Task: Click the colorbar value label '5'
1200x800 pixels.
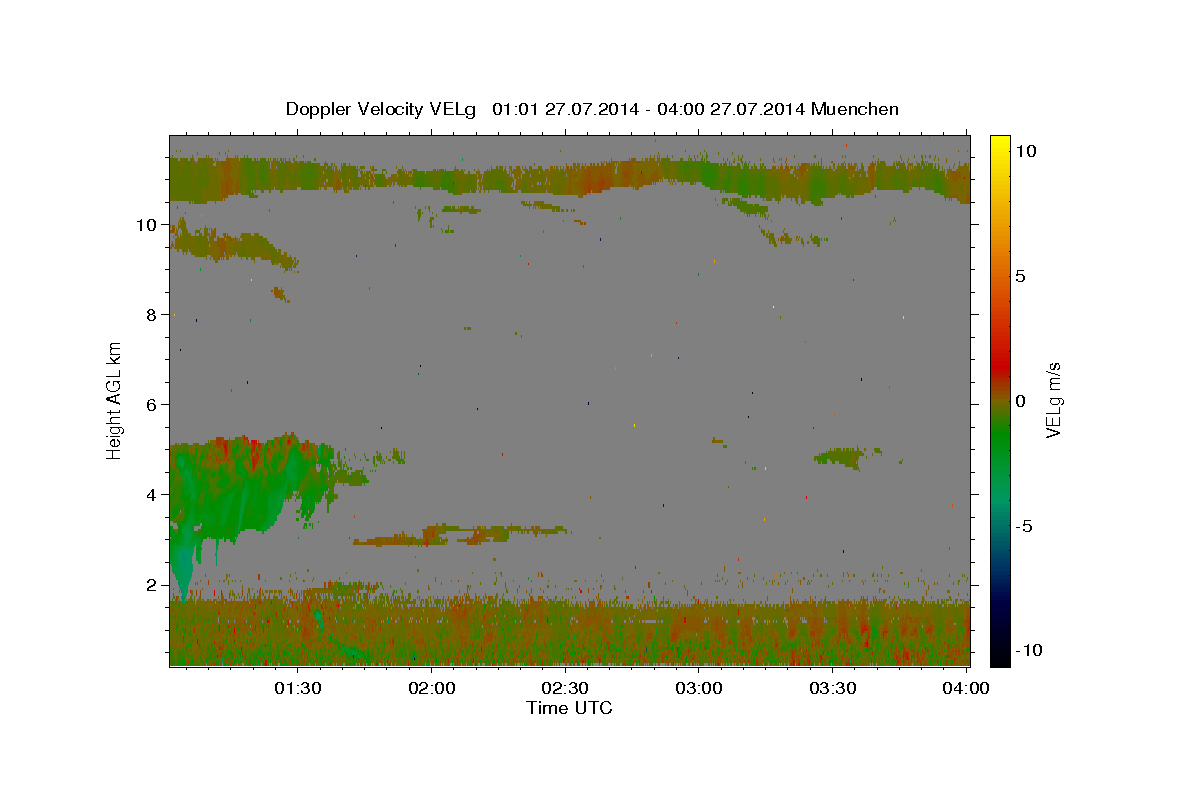Action: click(1020, 276)
